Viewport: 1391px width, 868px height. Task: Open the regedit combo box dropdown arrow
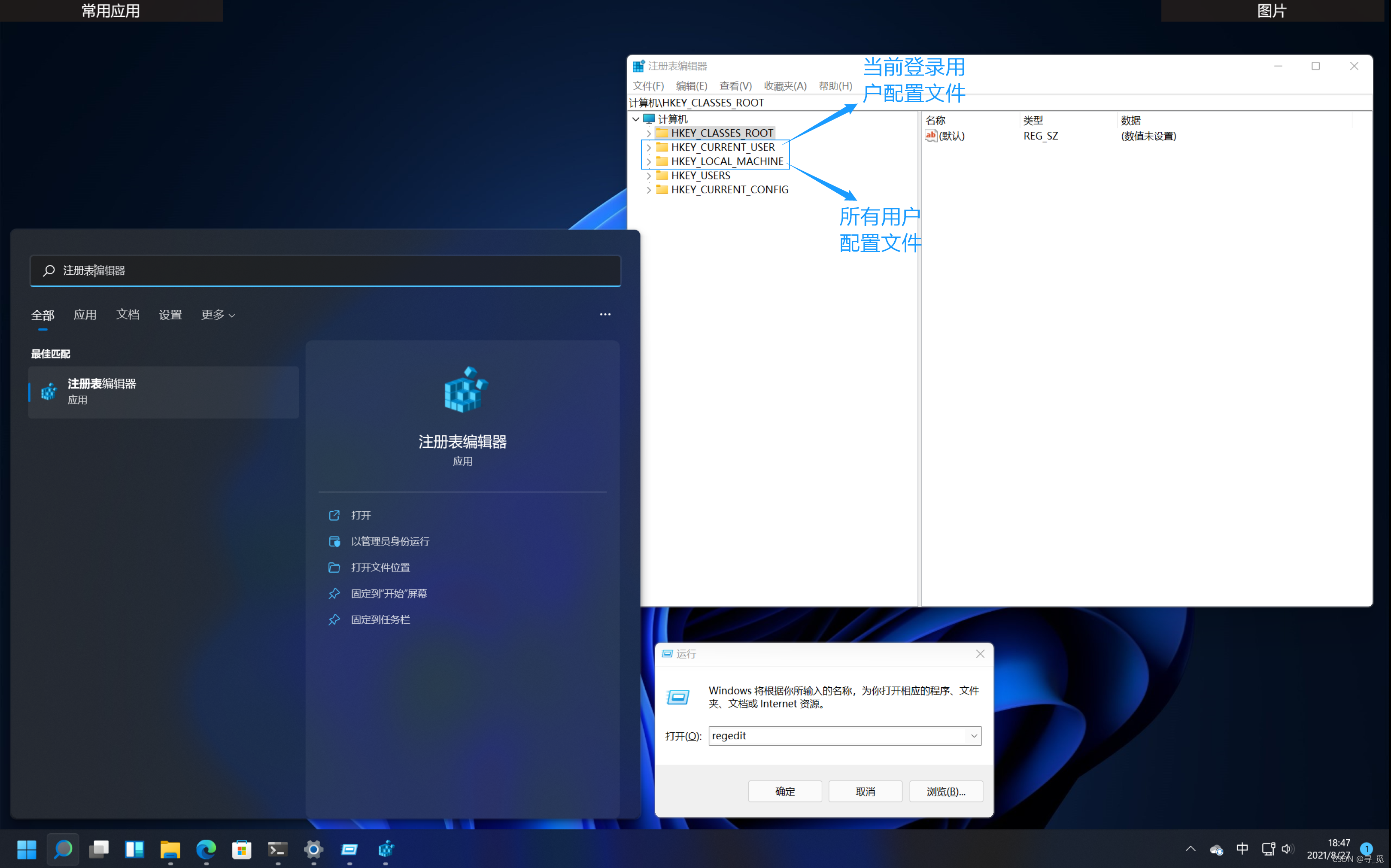pos(974,736)
